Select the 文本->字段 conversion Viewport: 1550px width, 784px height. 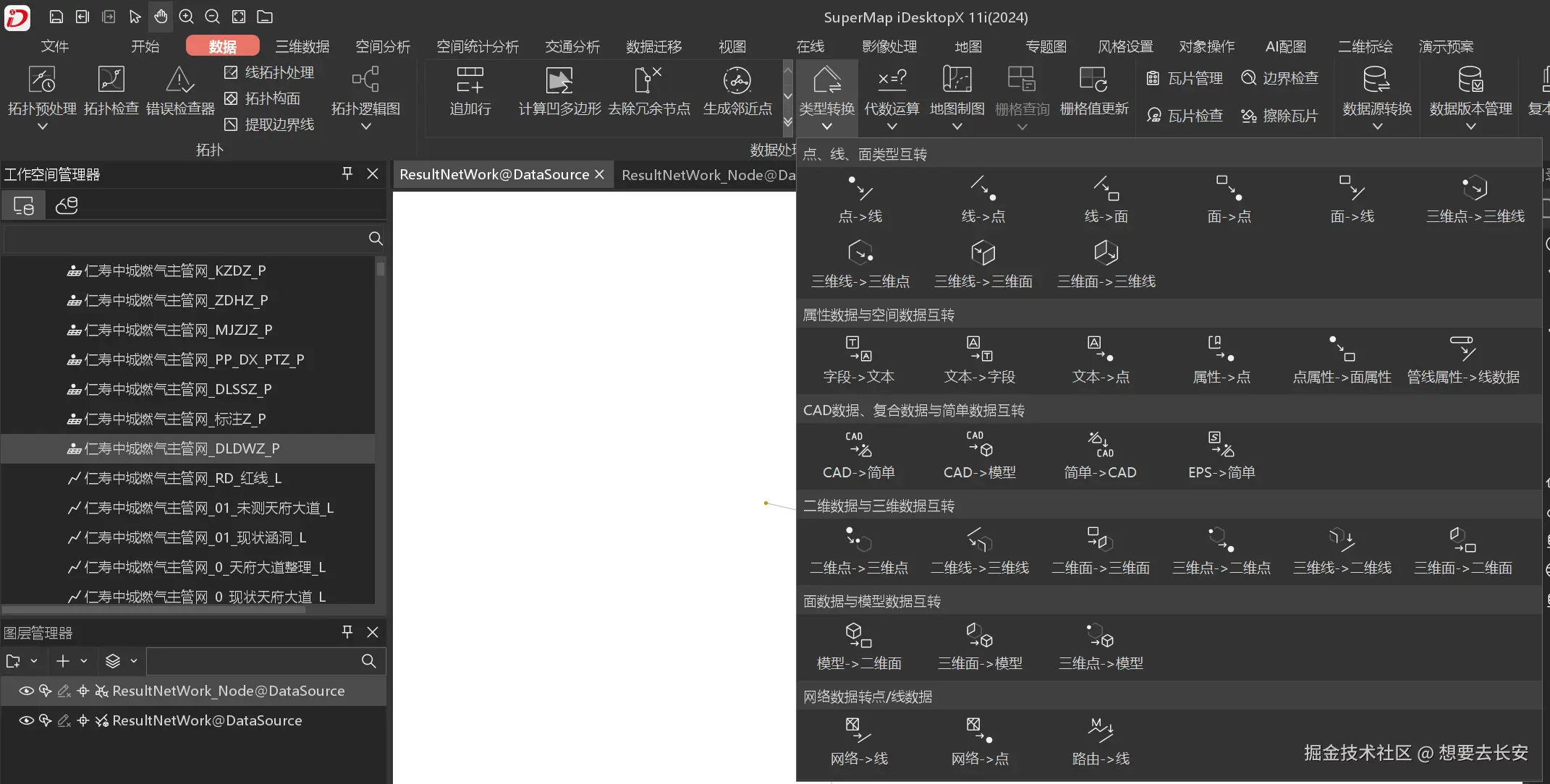point(980,359)
